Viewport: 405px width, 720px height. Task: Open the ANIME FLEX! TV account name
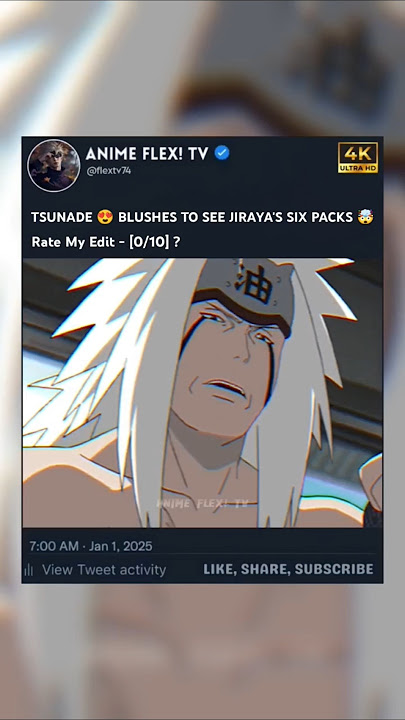[x=147, y=154]
